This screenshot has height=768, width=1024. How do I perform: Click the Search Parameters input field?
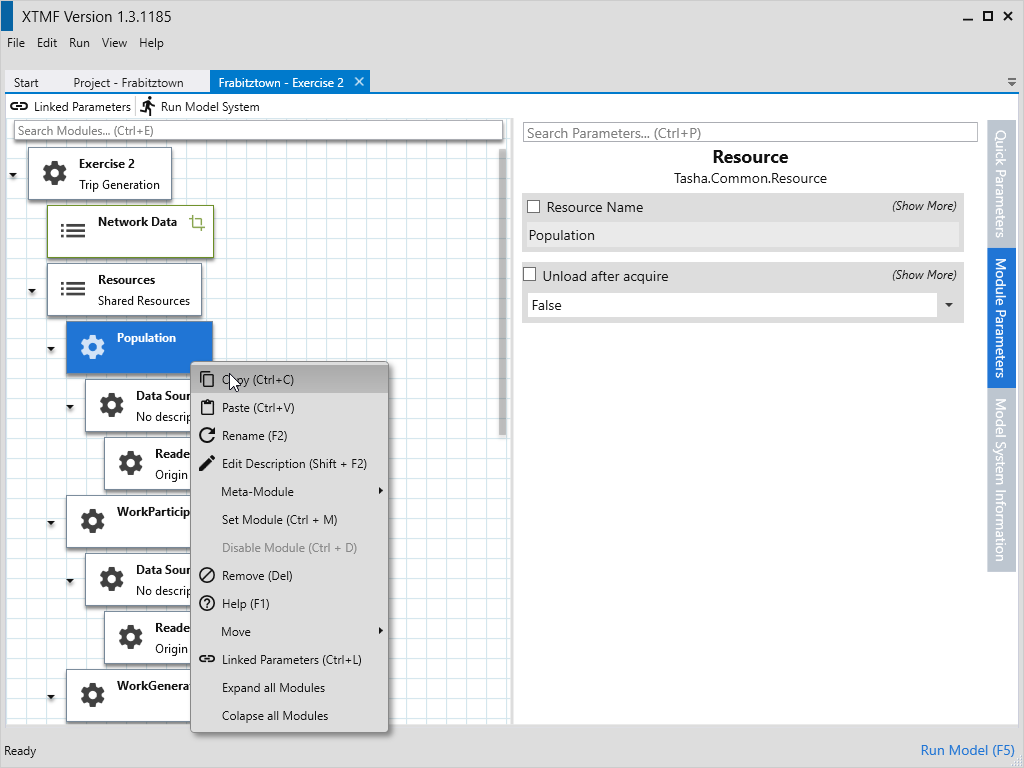pos(750,133)
